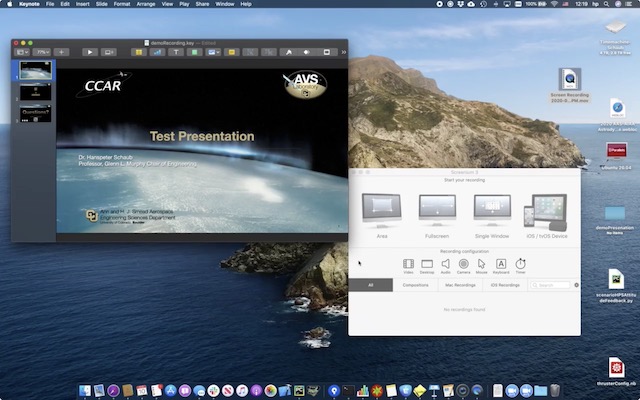This screenshot has width=640, height=400.
Task: Add a comment using the yellow note icon
Action: click(231, 52)
